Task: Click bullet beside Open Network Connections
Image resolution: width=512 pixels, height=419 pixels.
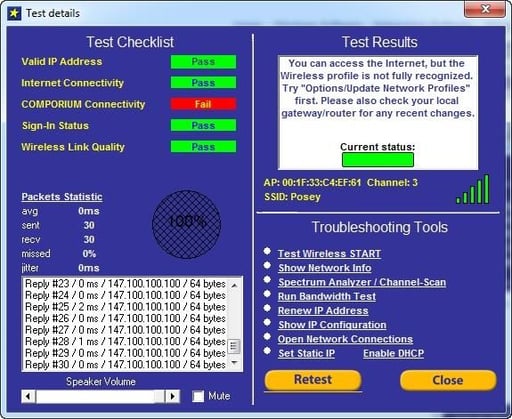Action: click(x=267, y=337)
